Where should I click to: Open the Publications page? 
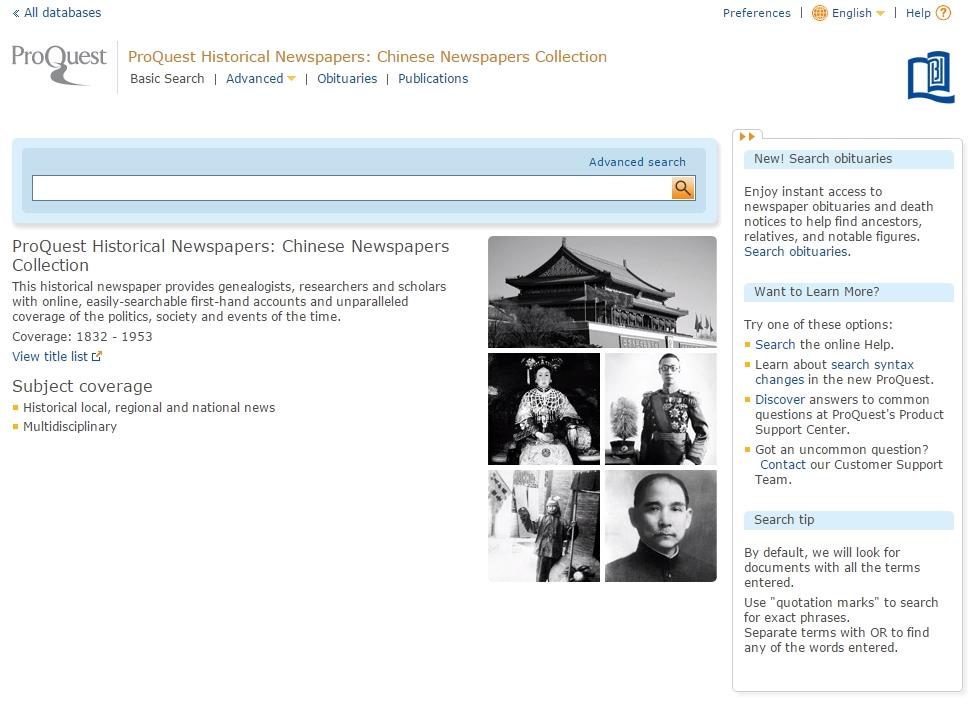pyautogui.click(x=433, y=79)
